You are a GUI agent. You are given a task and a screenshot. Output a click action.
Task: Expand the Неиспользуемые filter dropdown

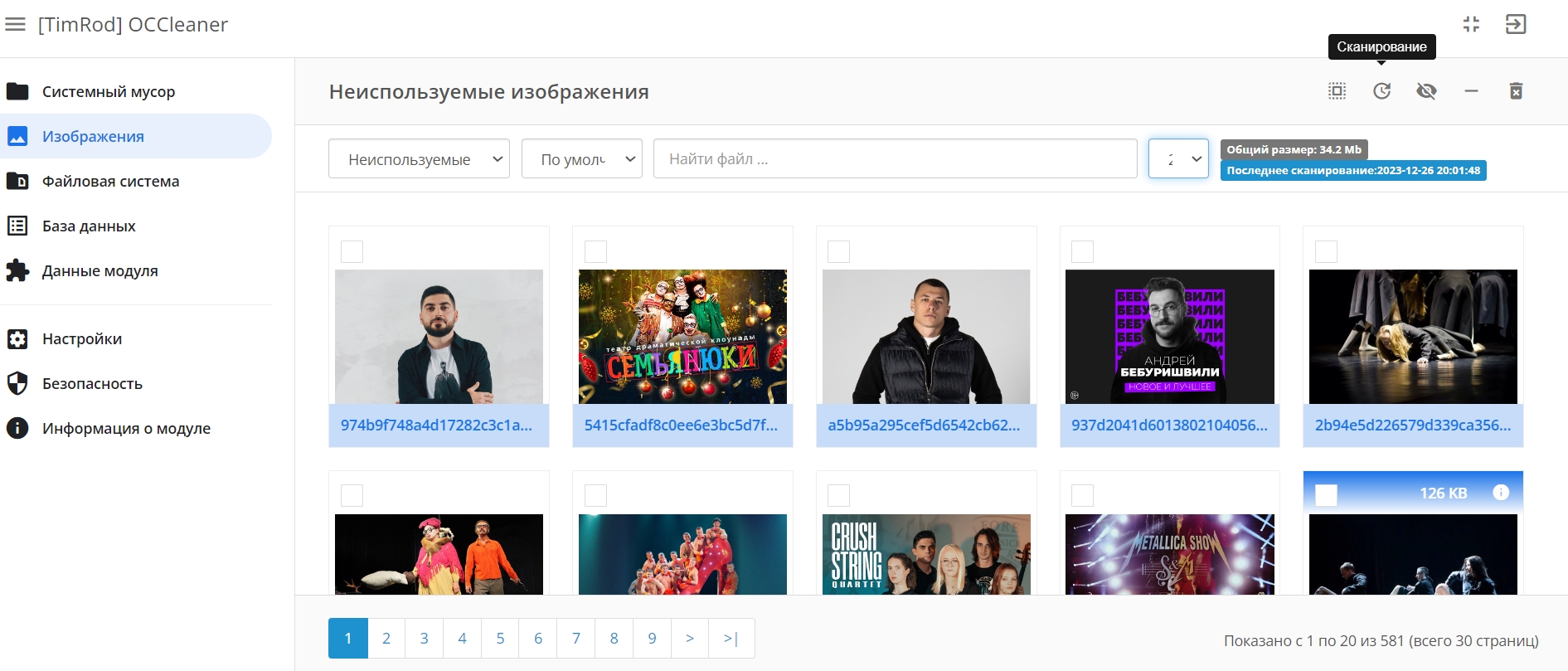[x=419, y=159]
